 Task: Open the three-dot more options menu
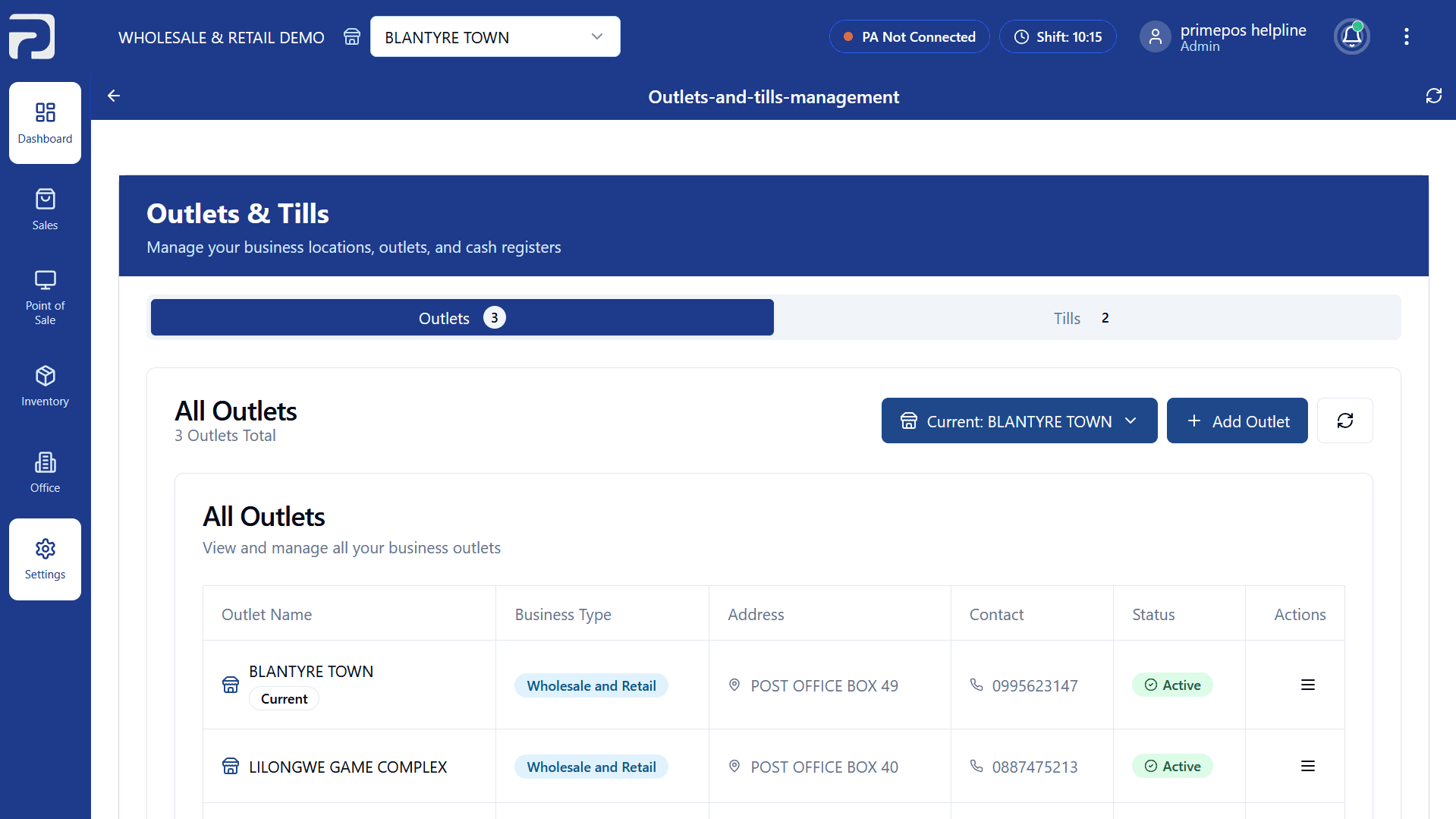click(1406, 36)
